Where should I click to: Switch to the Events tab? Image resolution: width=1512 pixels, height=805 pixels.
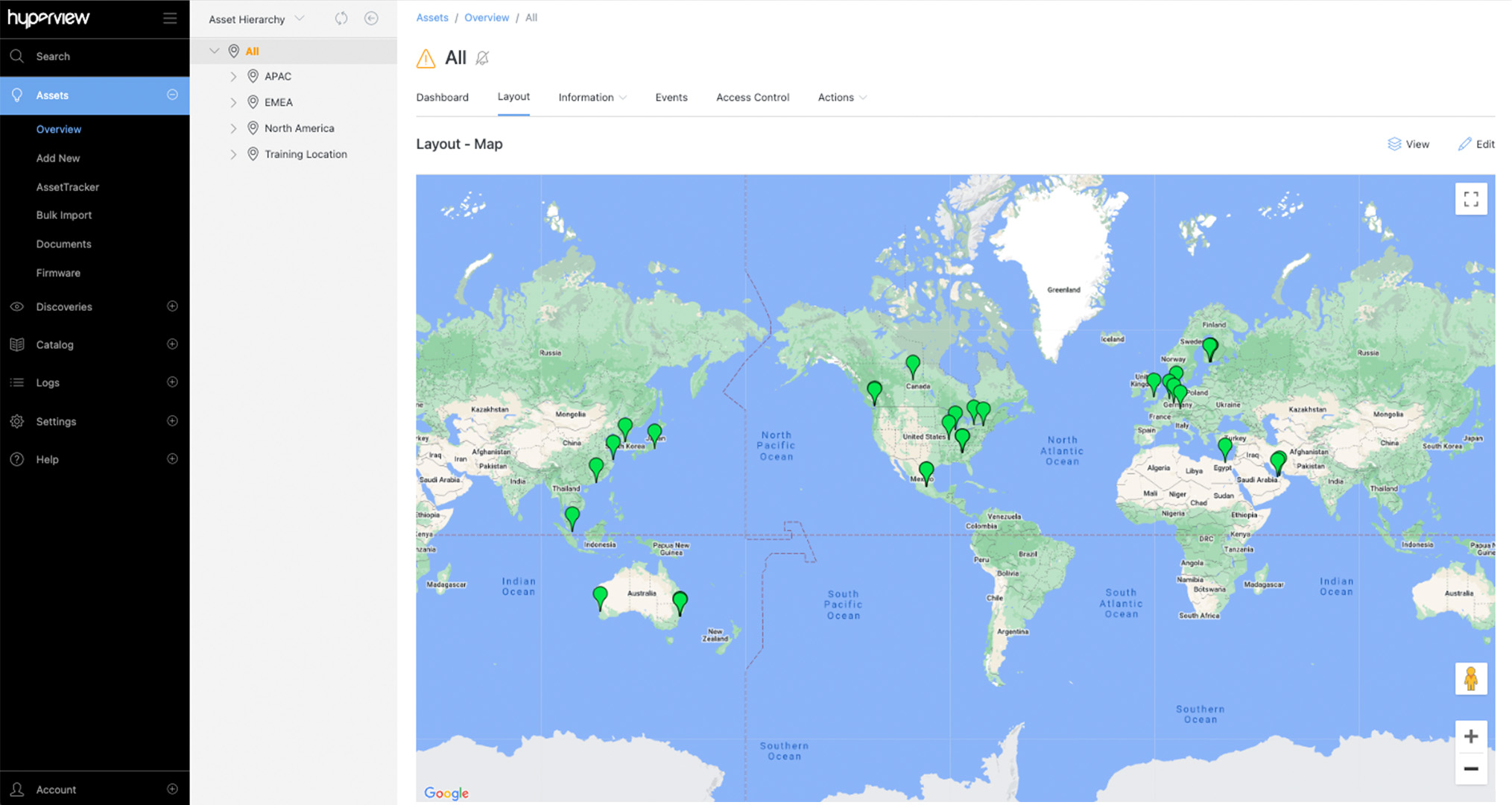coord(671,98)
